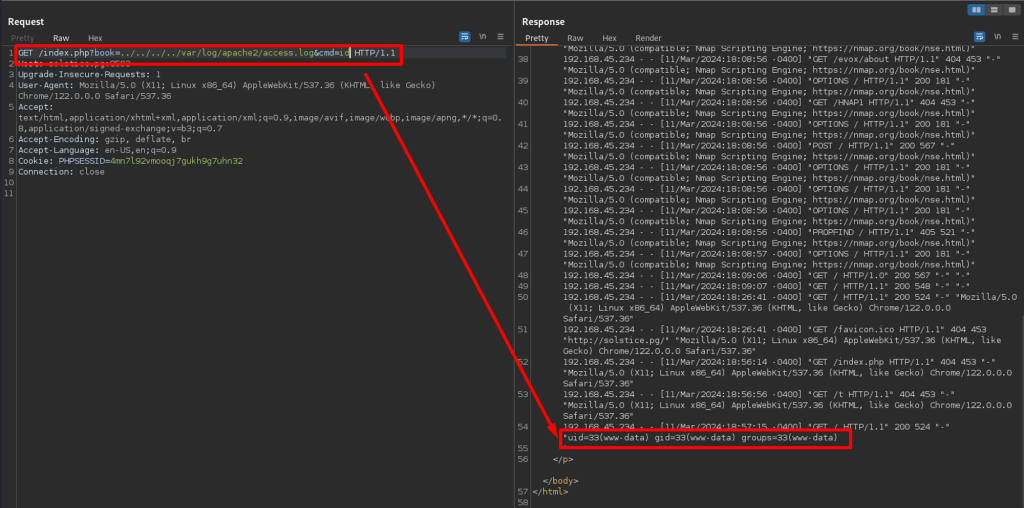Open Request panel hamburger options menu

[x=499, y=37]
